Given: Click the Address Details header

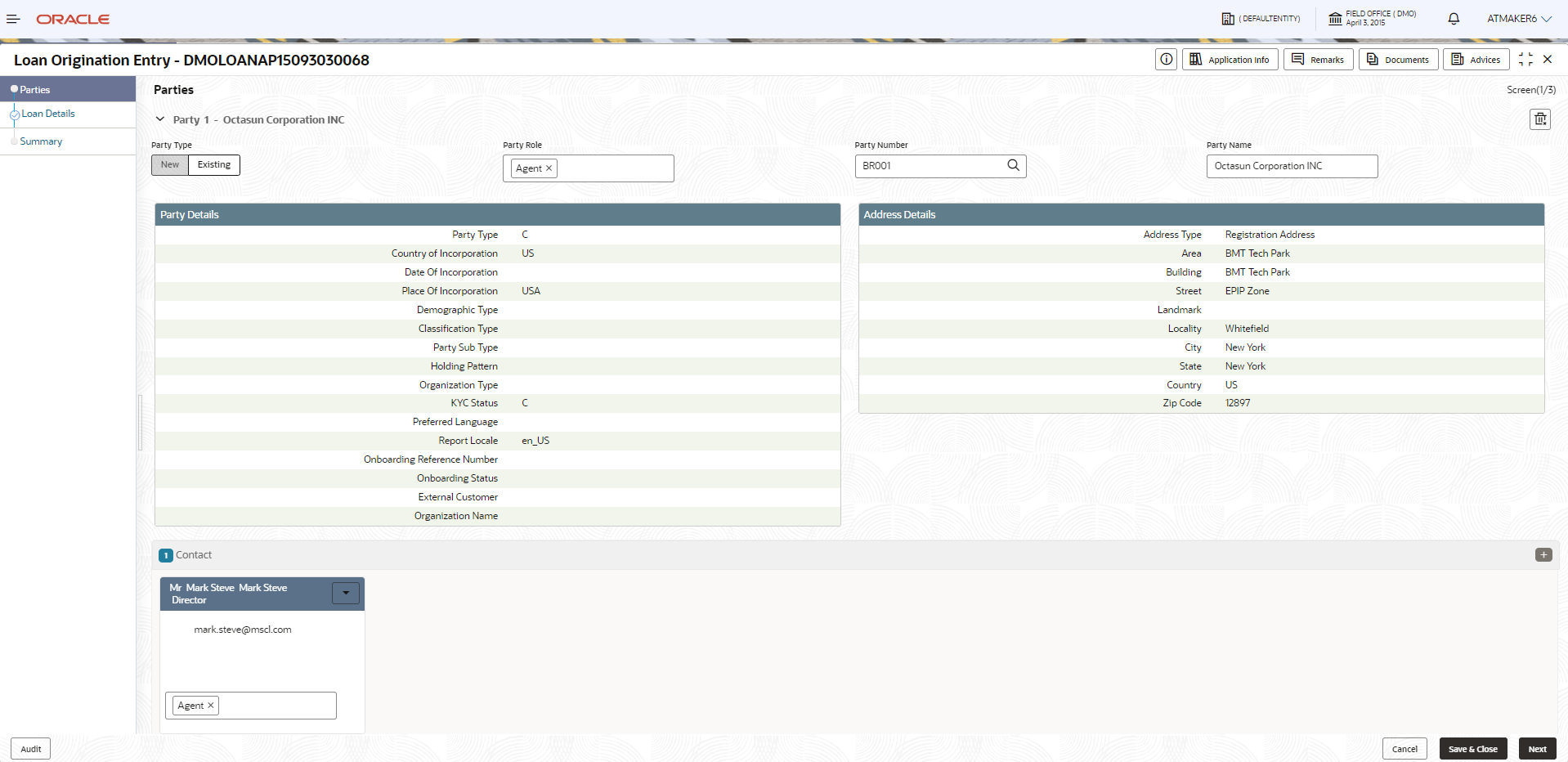Looking at the screenshot, I should pos(1201,214).
